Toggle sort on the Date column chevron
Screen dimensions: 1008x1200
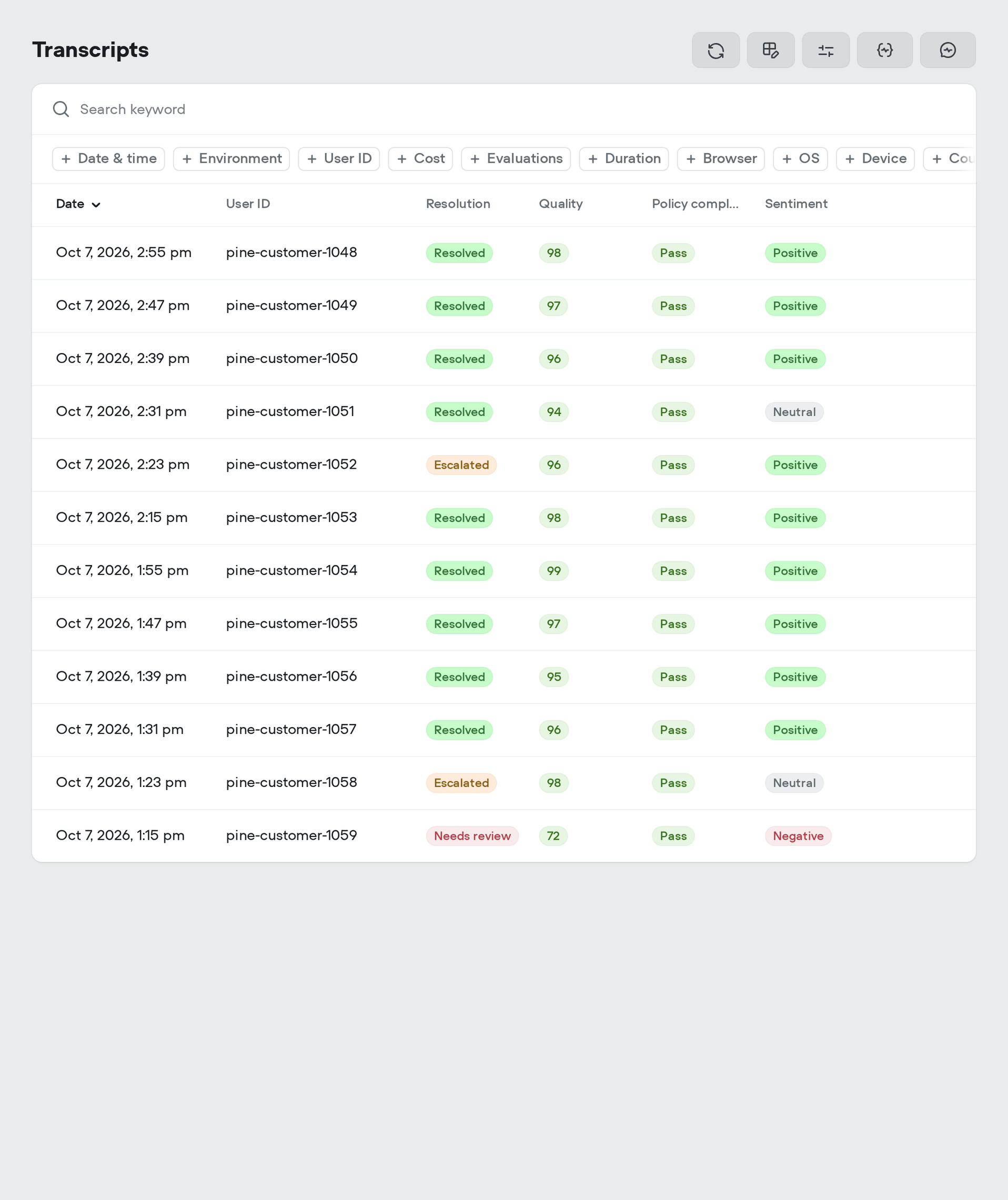click(x=96, y=205)
